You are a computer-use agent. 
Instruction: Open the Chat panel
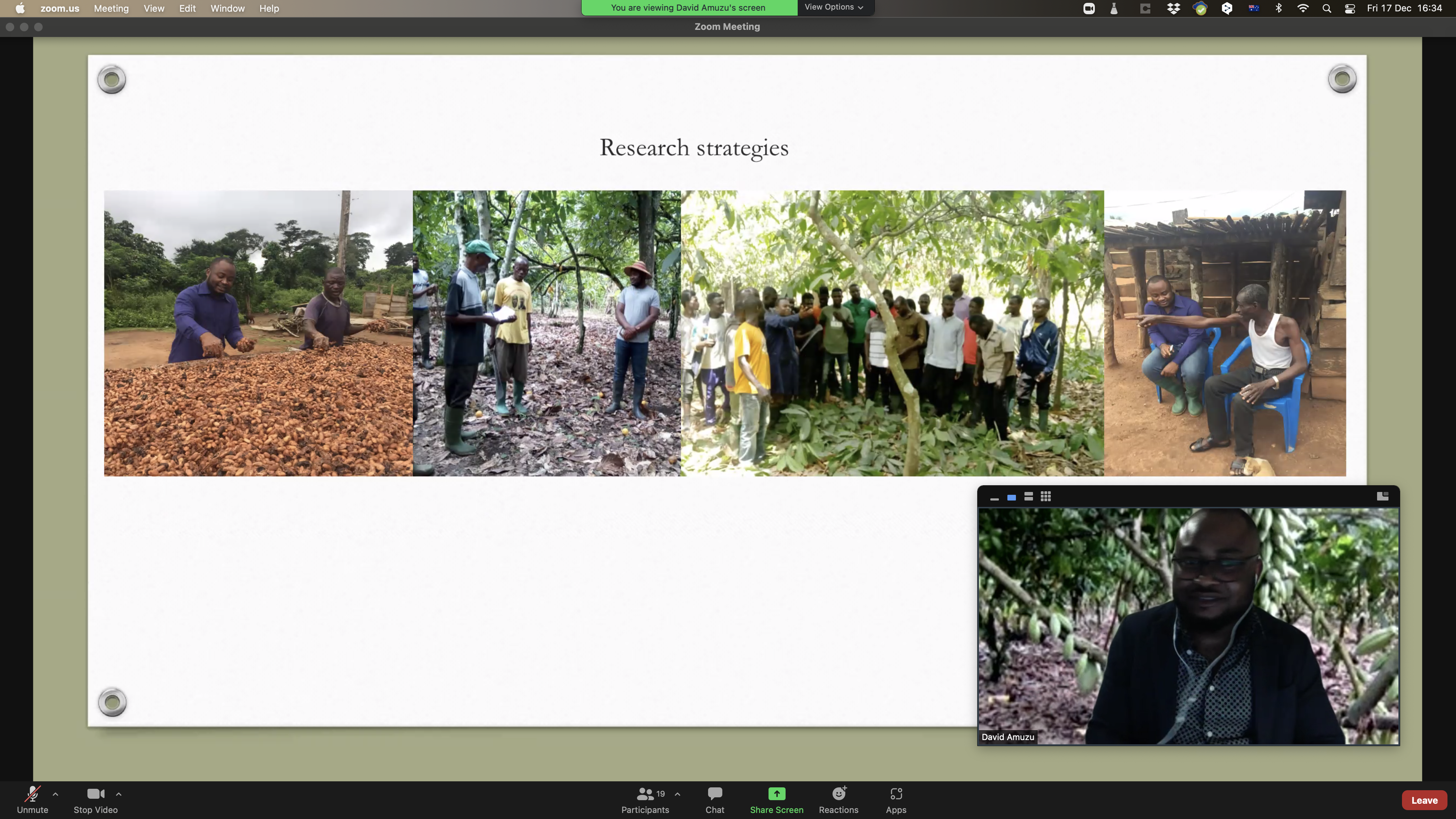click(714, 799)
